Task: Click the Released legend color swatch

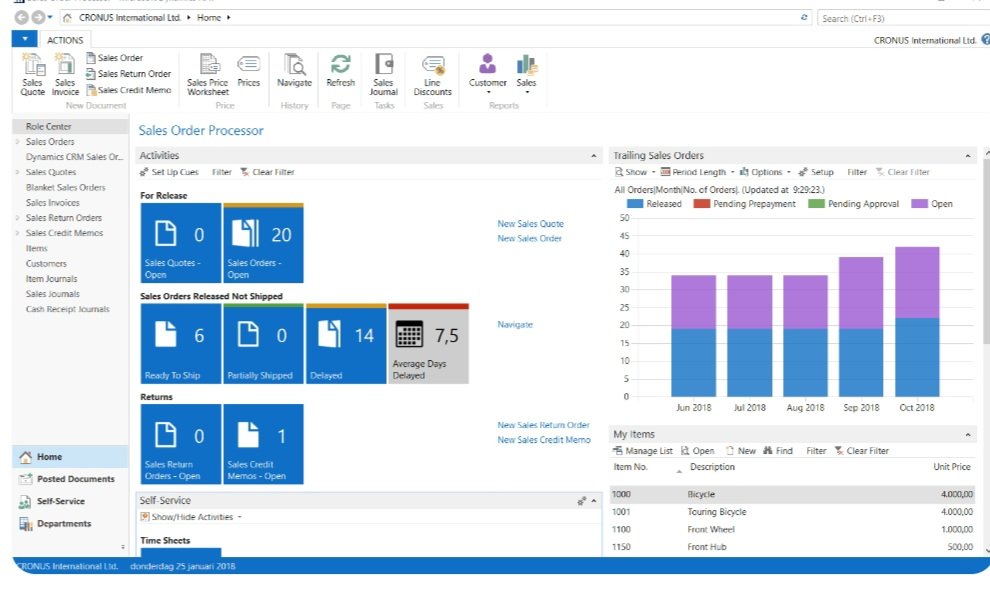Action: point(635,204)
